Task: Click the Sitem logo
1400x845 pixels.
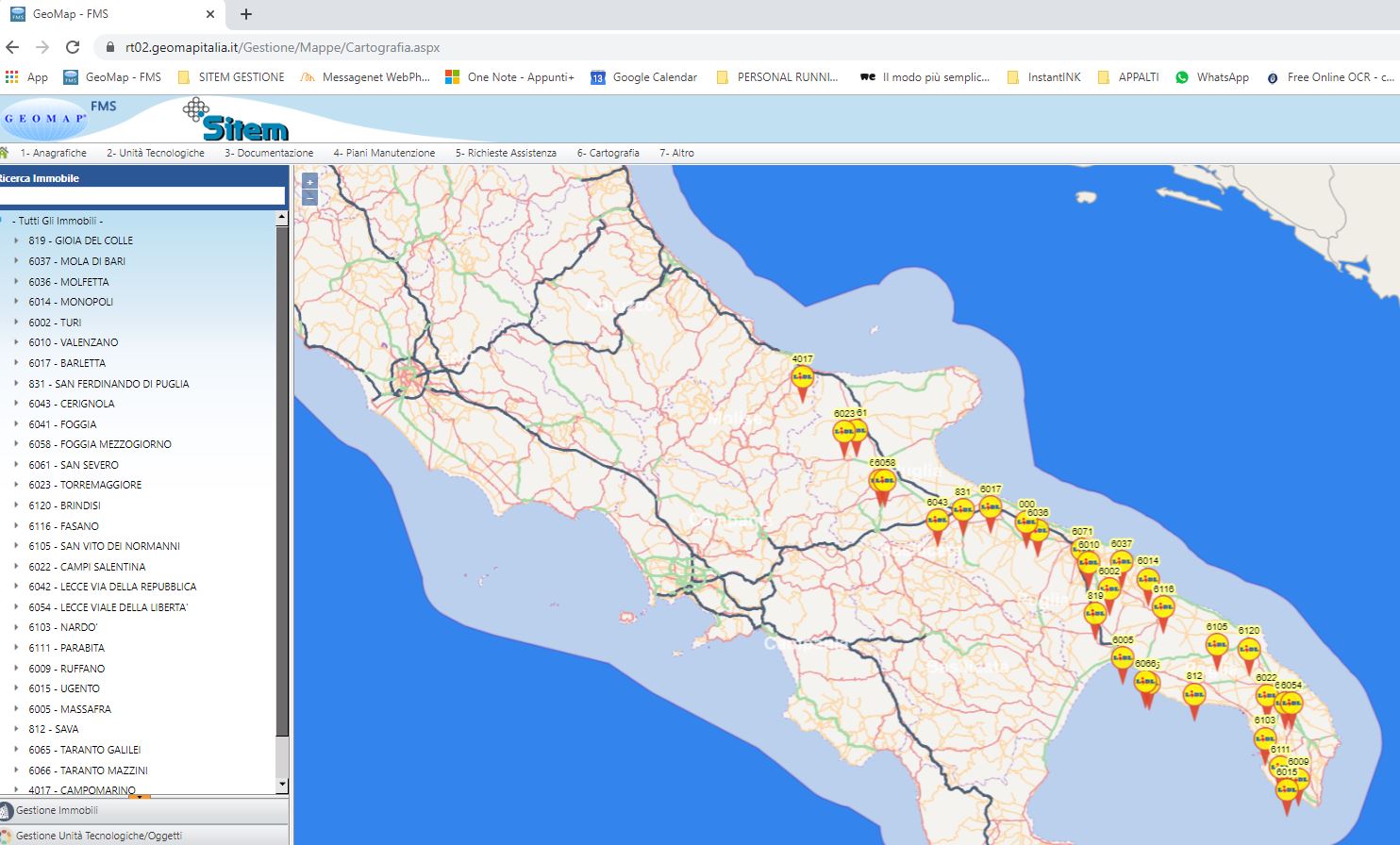Action: click(236, 120)
